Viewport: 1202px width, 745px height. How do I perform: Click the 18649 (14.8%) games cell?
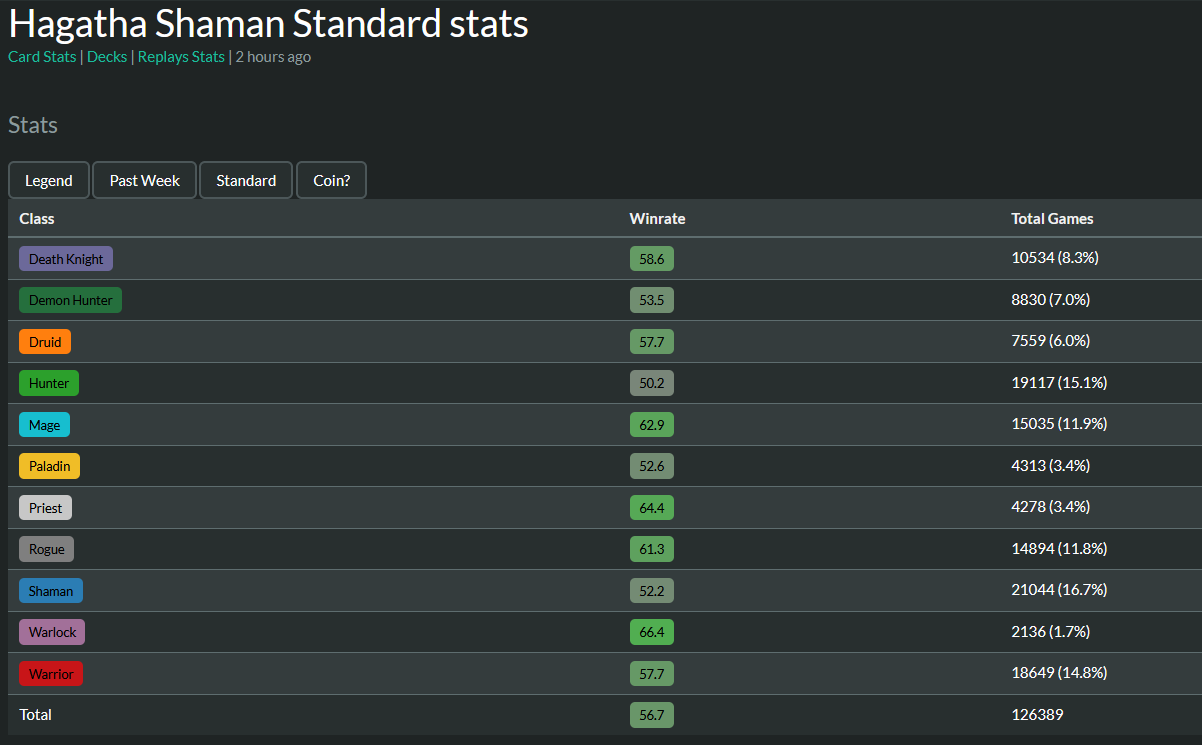pyautogui.click(x=1059, y=672)
